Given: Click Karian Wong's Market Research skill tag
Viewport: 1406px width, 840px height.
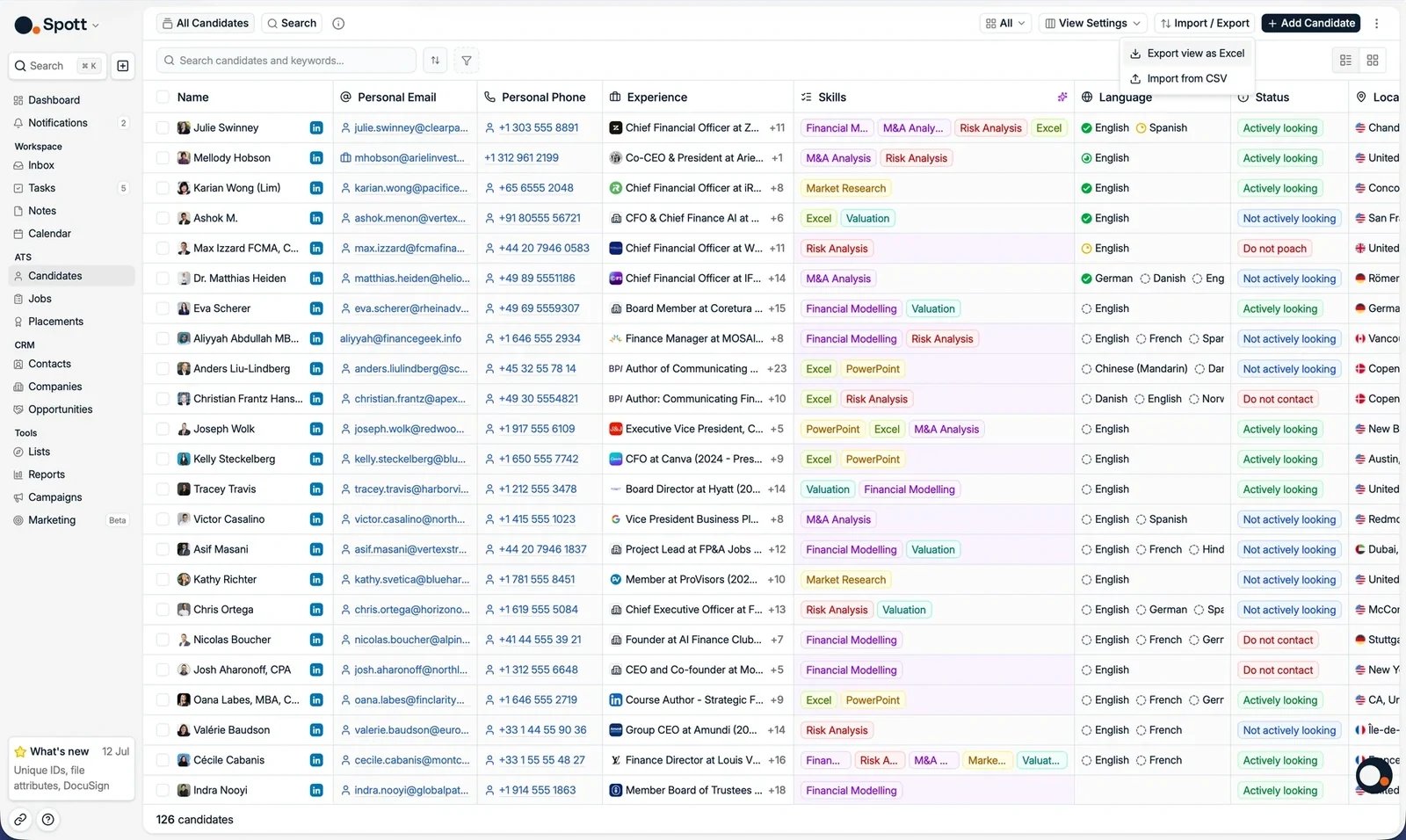Looking at the screenshot, I should coord(845,189).
